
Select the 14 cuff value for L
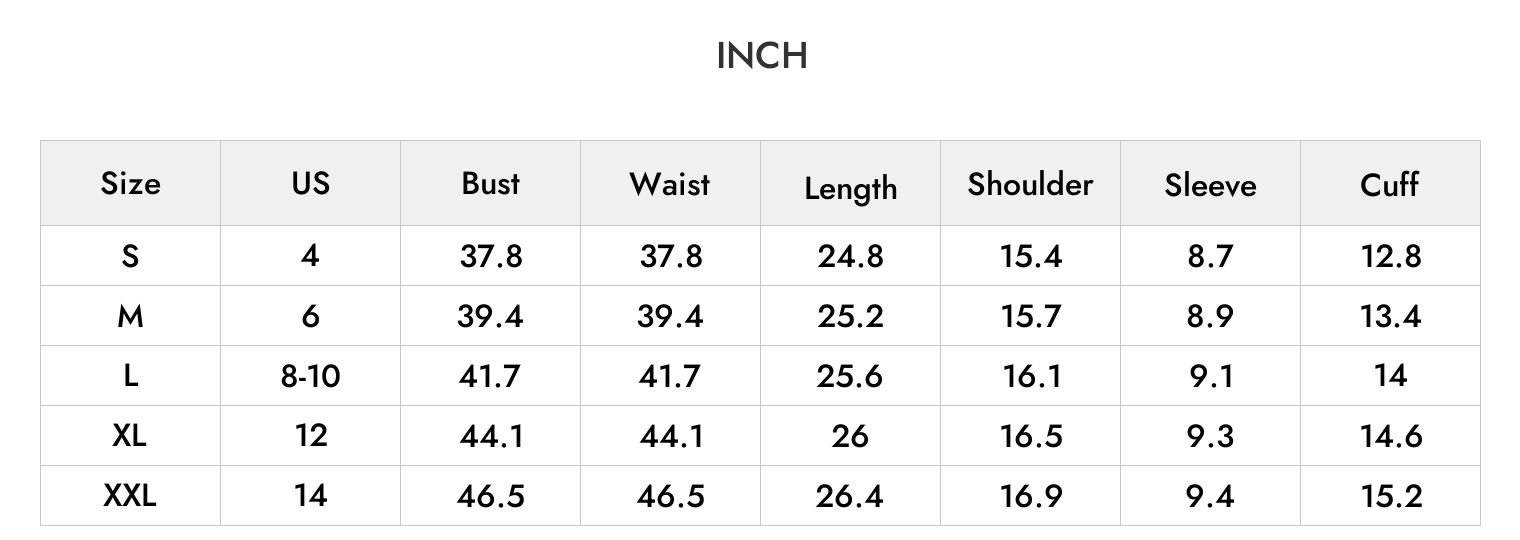click(x=1391, y=376)
